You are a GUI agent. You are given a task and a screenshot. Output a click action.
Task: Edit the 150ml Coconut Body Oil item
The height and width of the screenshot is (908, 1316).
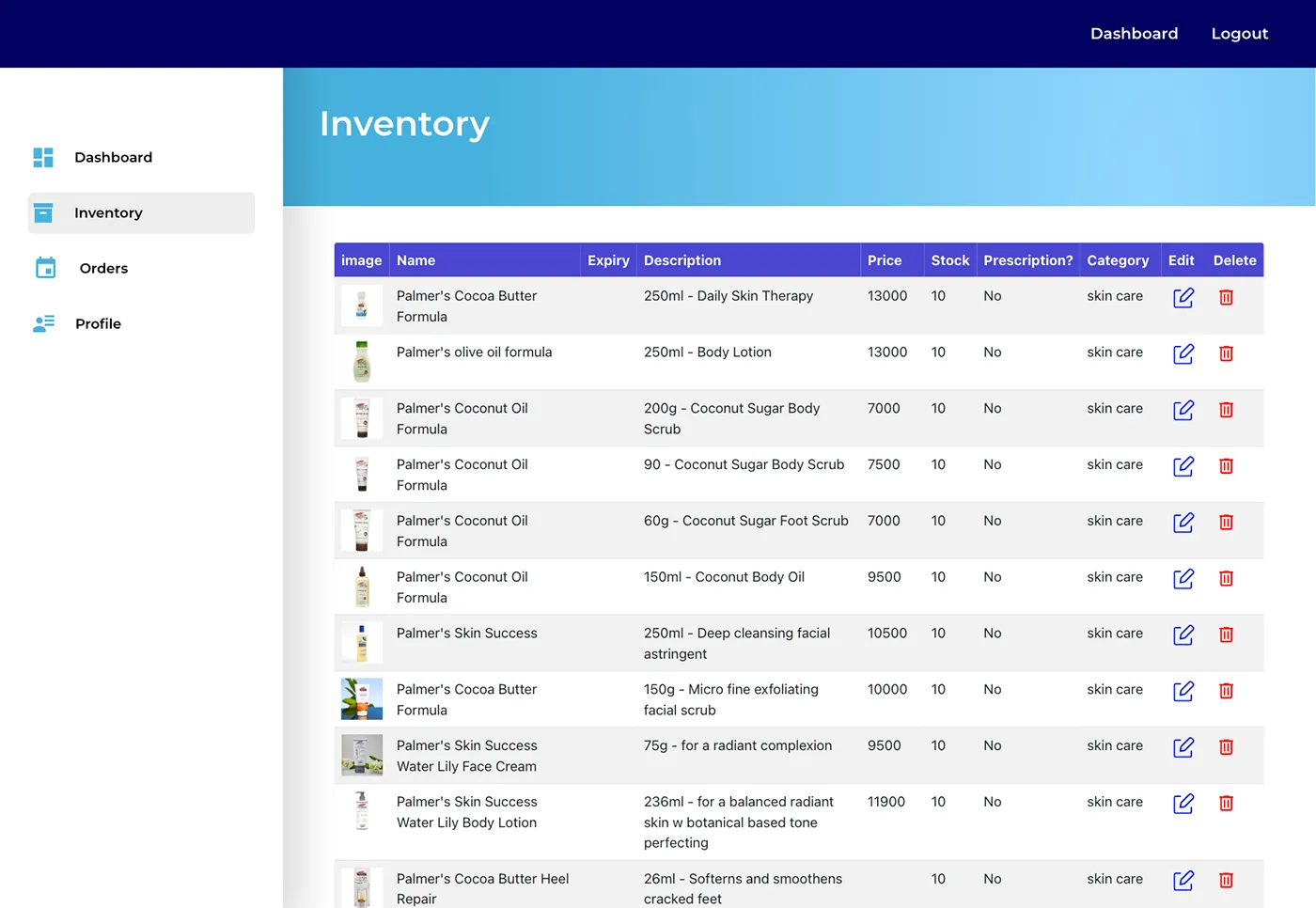(x=1183, y=578)
